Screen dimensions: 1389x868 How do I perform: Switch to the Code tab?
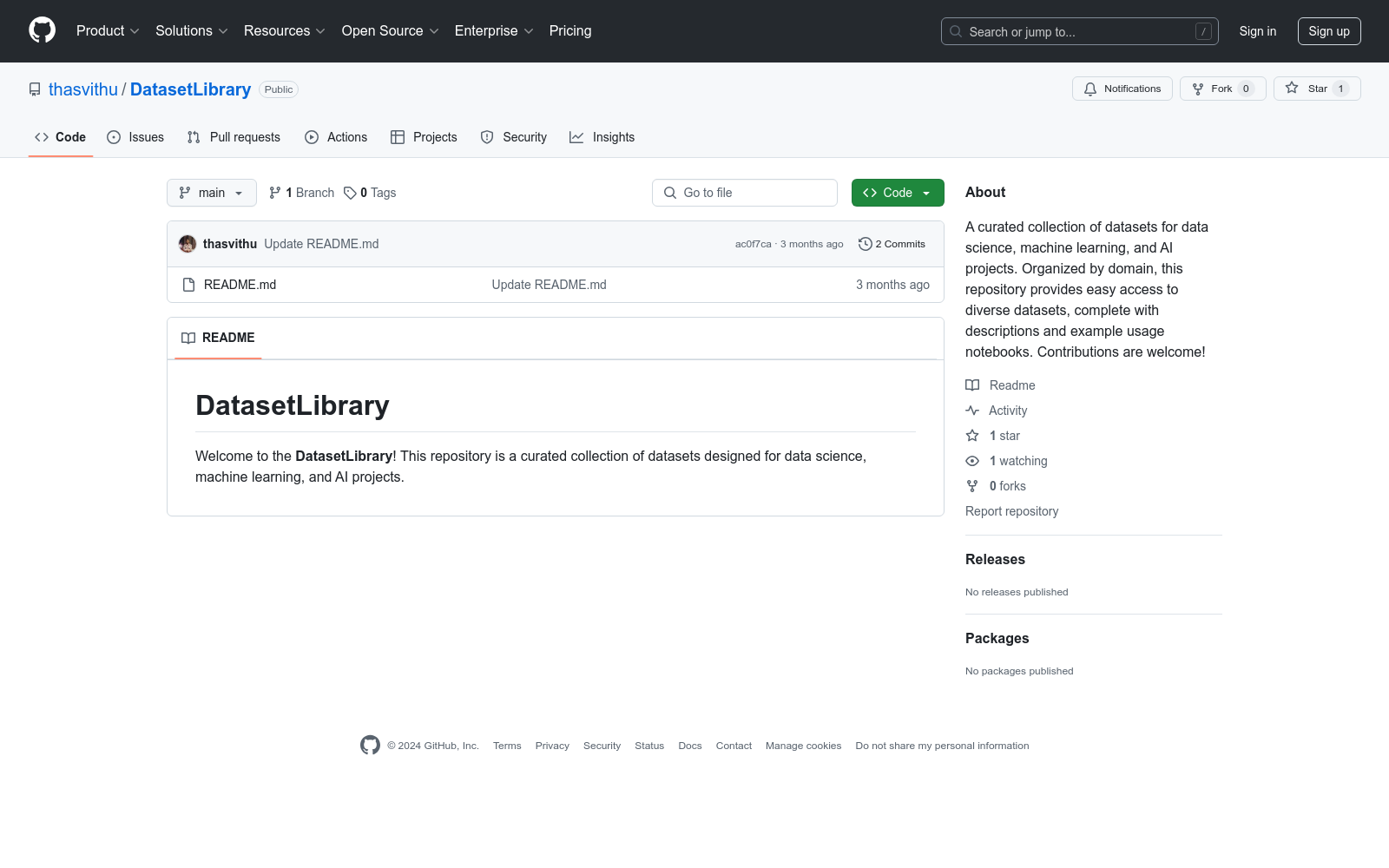click(61, 137)
